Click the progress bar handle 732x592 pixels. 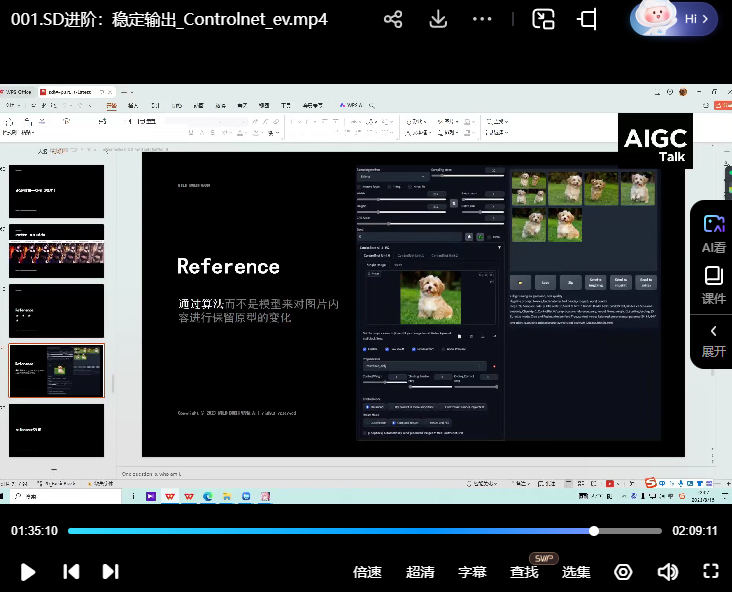(594, 531)
